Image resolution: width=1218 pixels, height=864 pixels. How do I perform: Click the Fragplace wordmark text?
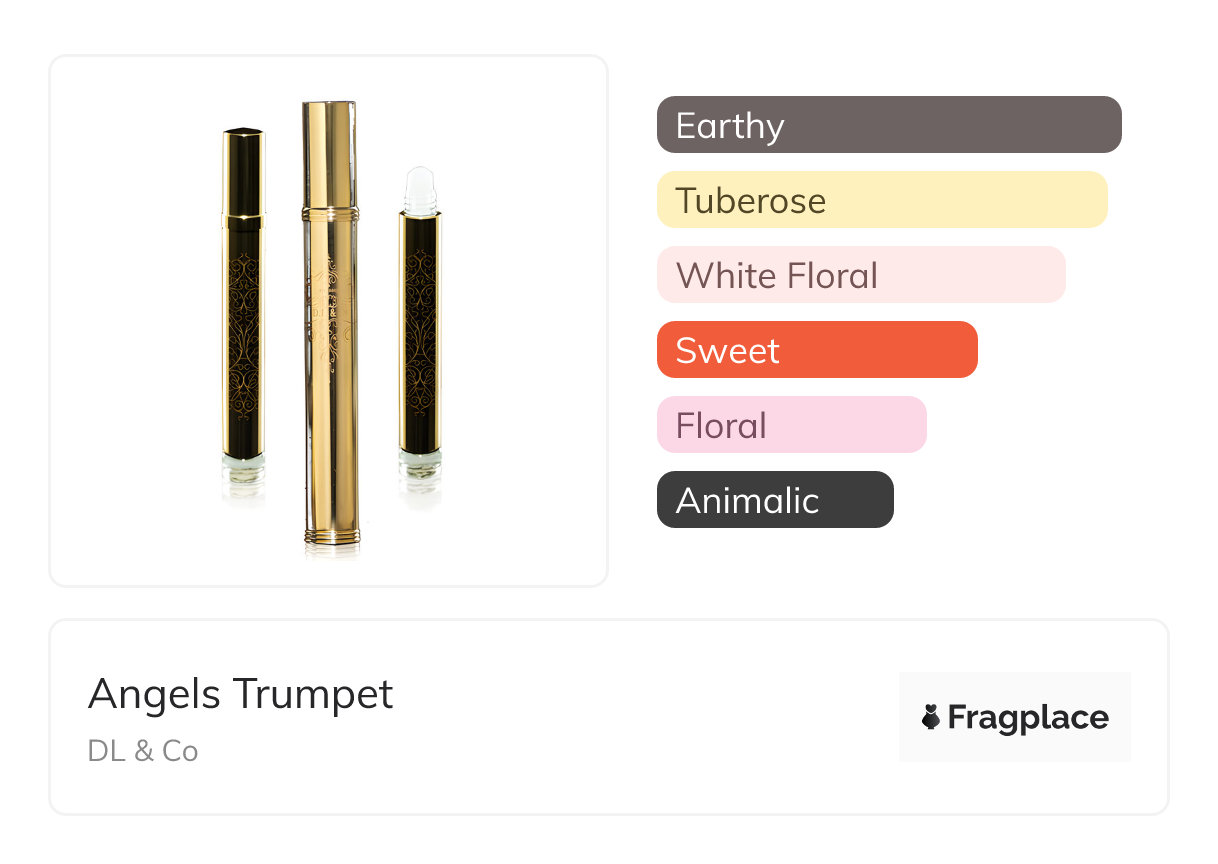[x=1028, y=717]
